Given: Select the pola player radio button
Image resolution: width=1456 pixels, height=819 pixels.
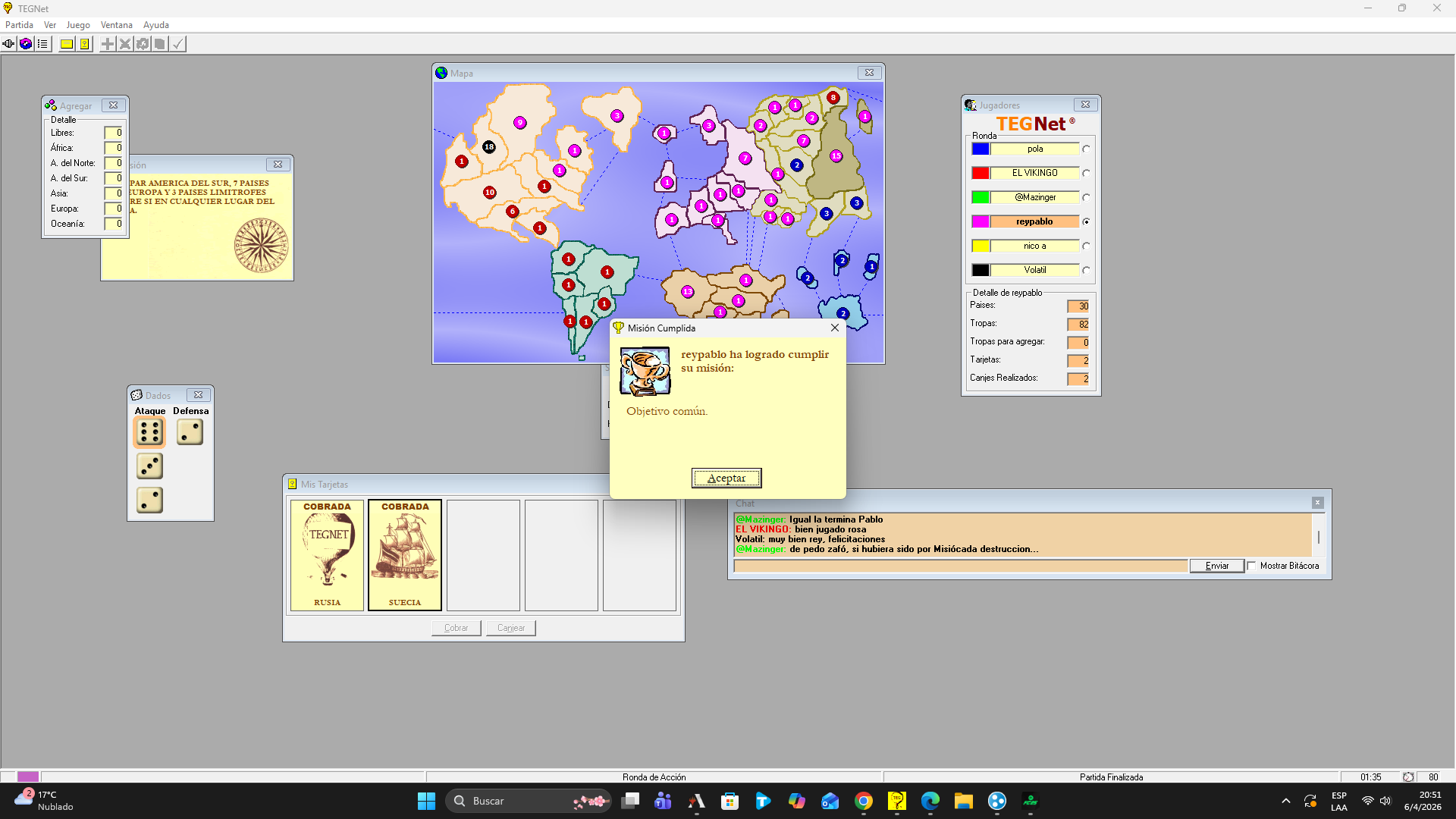Looking at the screenshot, I should [1086, 149].
